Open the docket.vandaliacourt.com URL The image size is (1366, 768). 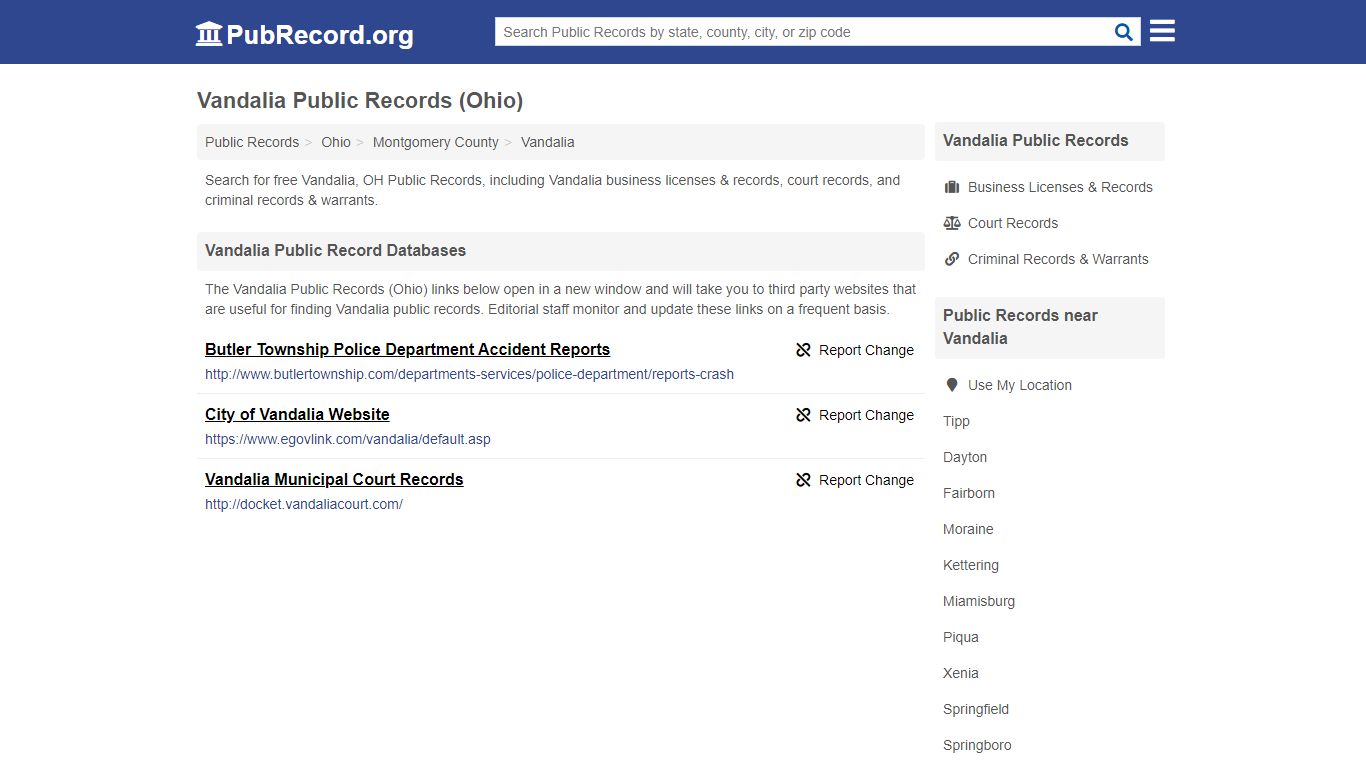click(304, 504)
